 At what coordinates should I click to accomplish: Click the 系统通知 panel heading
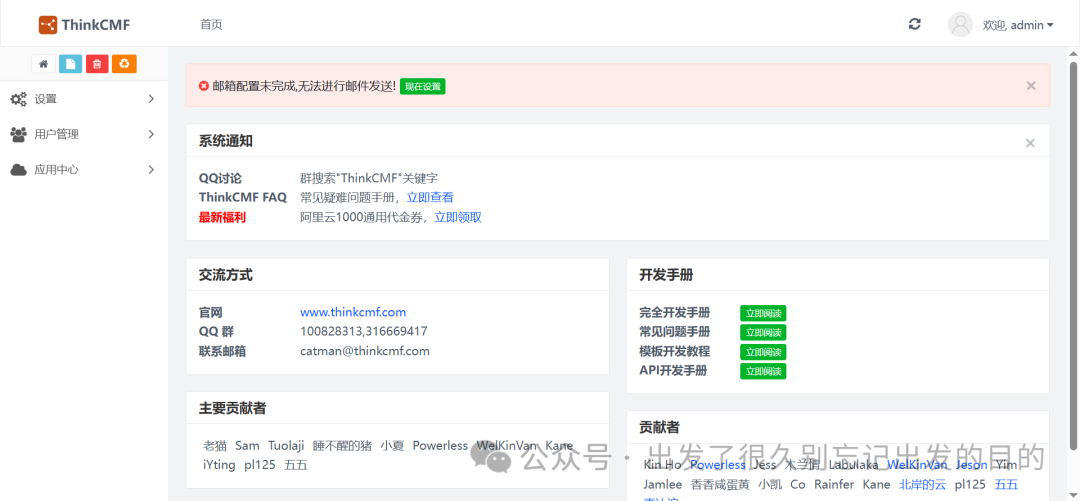[226, 141]
